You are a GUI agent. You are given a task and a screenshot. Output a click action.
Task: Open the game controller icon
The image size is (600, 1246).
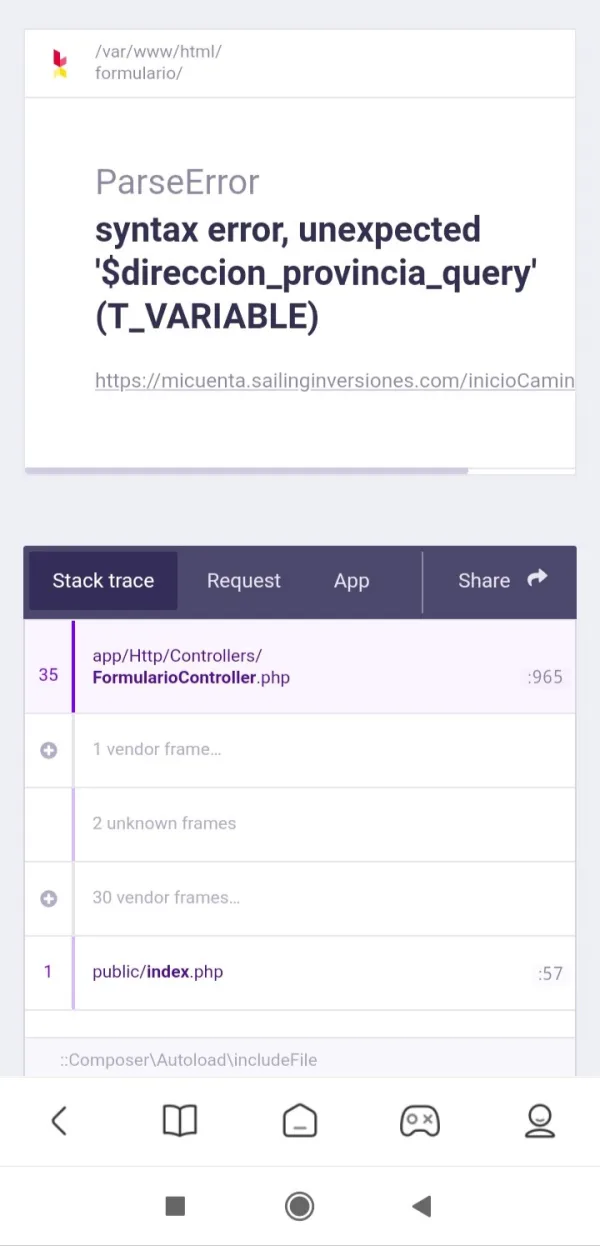[x=420, y=1121]
